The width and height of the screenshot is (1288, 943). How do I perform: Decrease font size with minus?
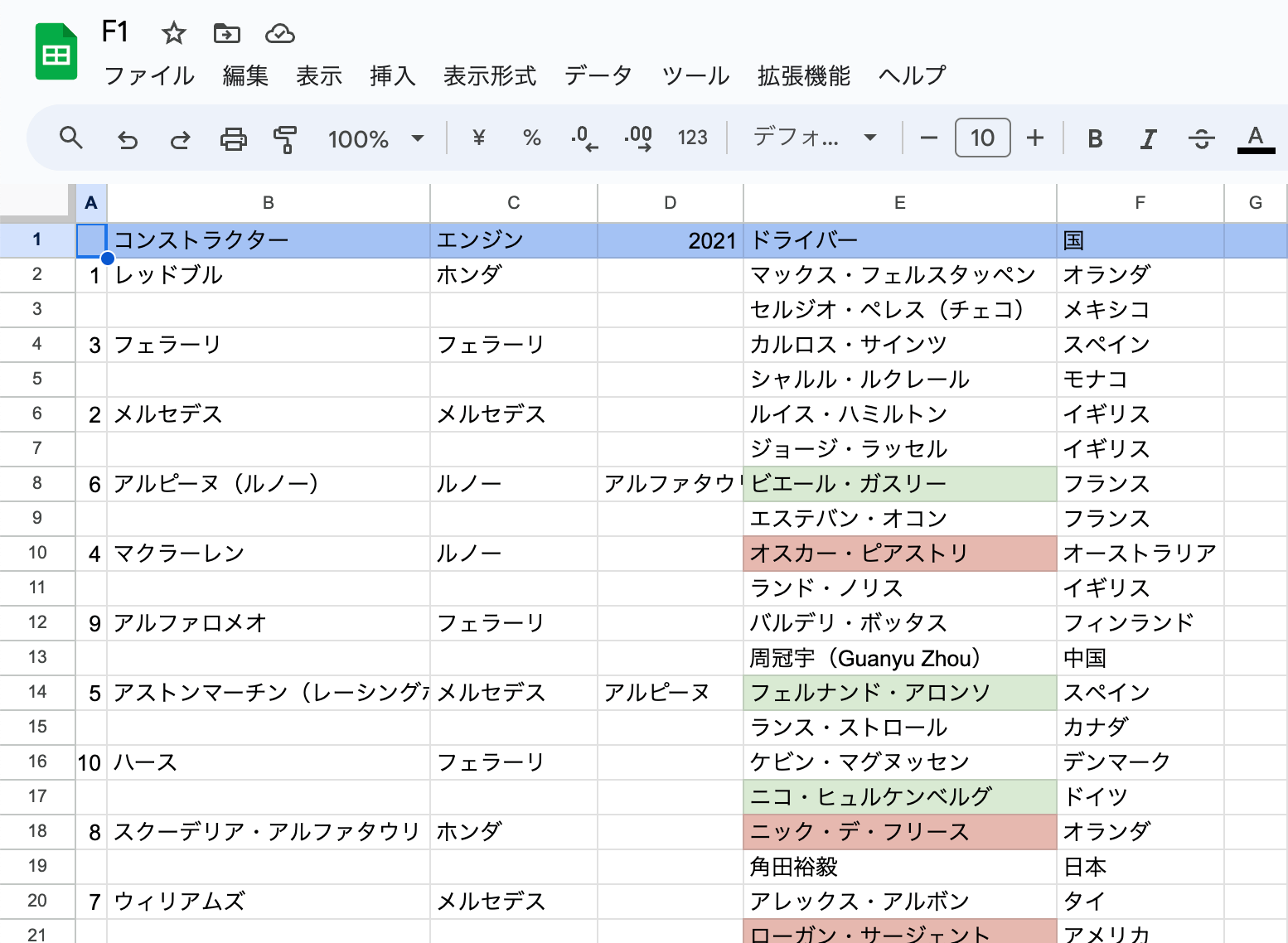(929, 138)
